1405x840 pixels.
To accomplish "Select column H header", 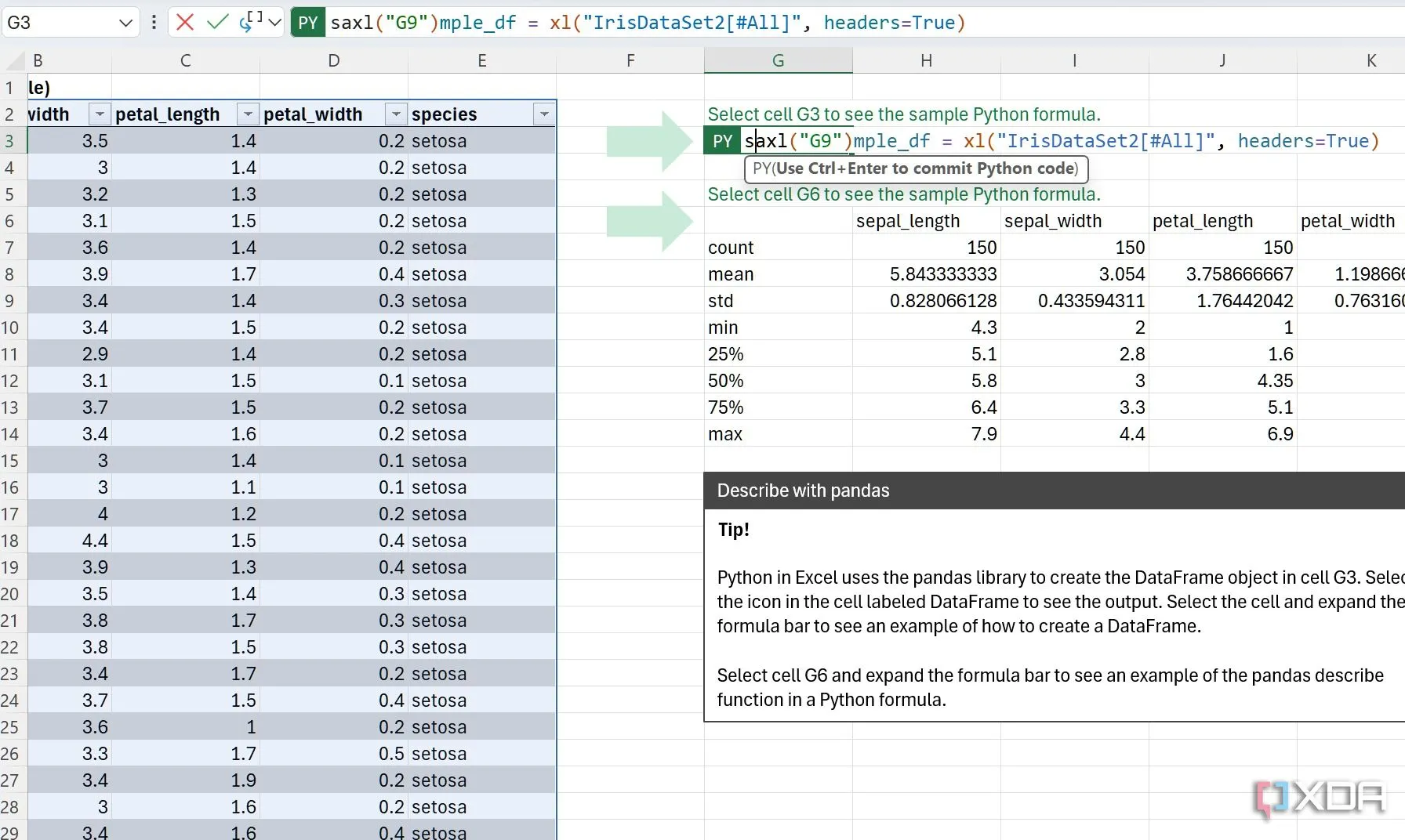I will (x=927, y=60).
